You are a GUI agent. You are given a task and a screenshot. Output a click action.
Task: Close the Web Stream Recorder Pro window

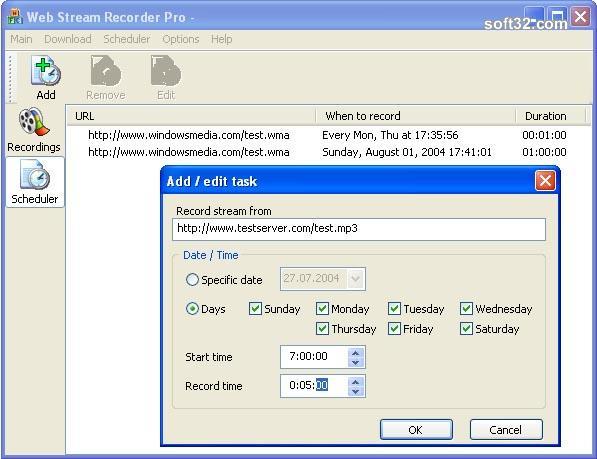581,16
